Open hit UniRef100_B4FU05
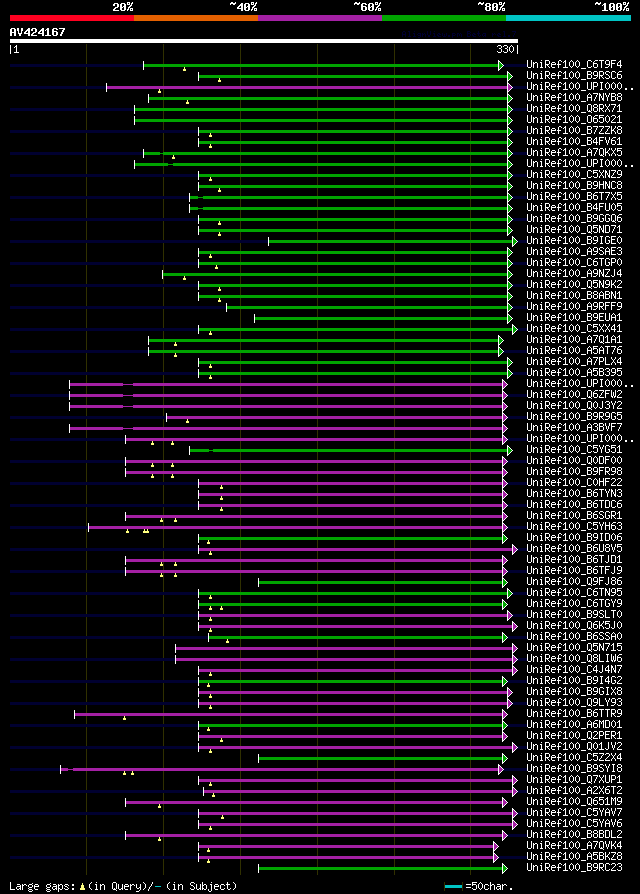The height and width of the screenshot is (894, 640). pos(574,208)
